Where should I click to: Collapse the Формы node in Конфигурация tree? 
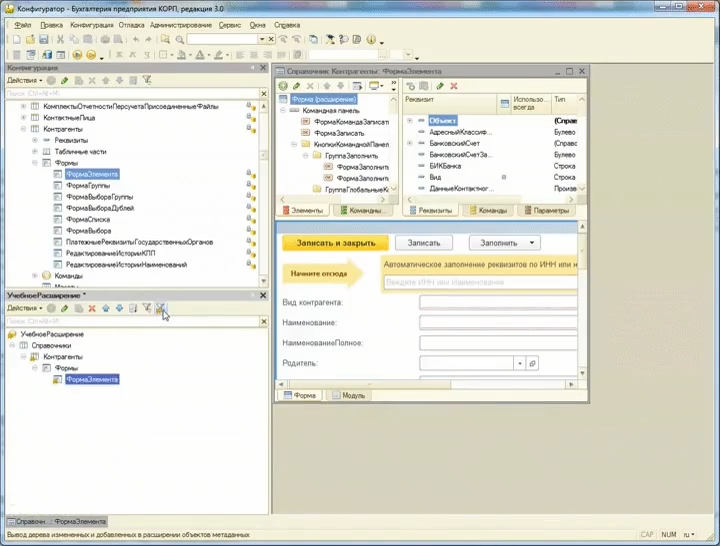[34, 163]
